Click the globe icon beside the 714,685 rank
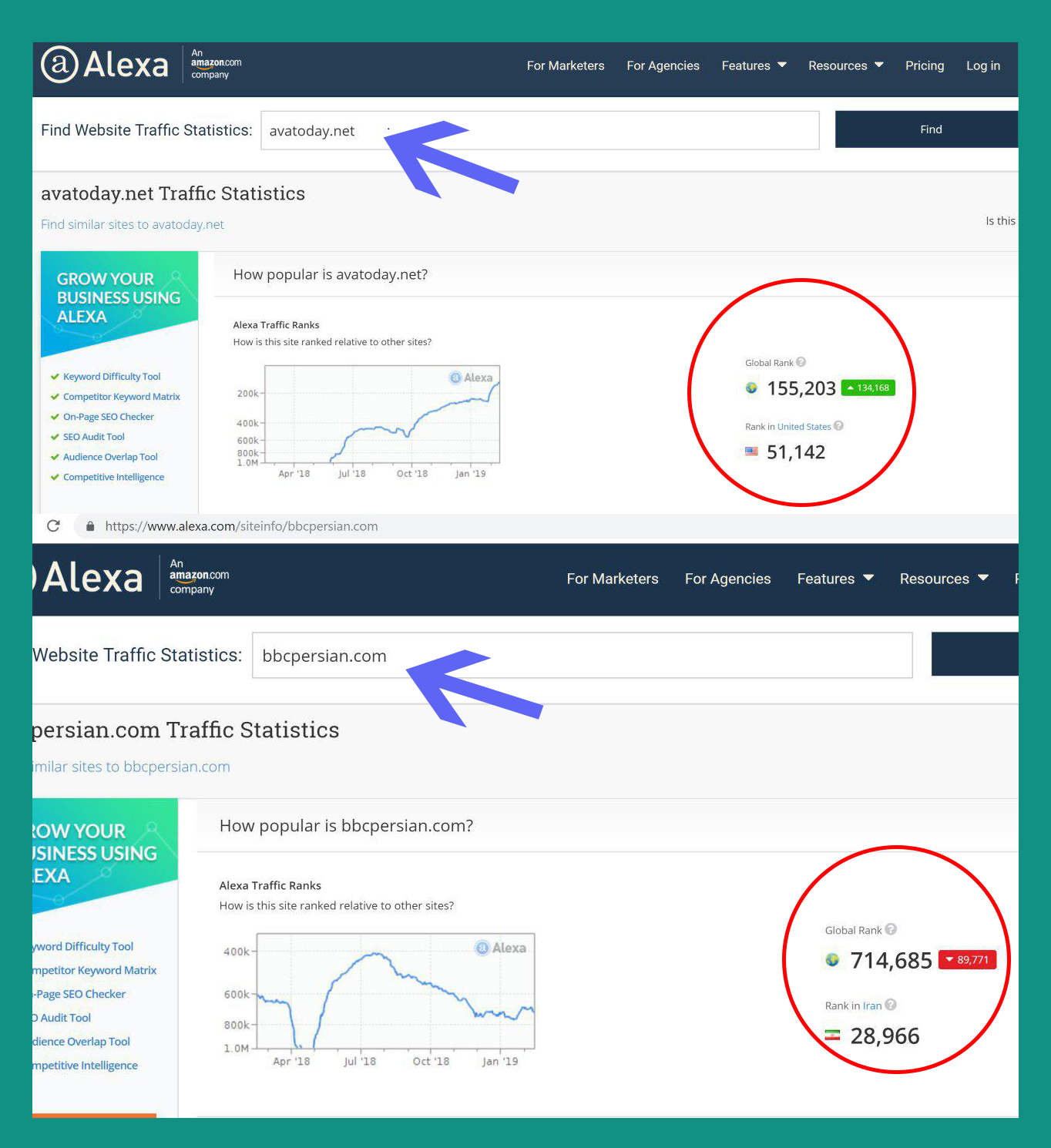Image resolution: width=1051 pixels, height=1148 pixels. pyautogui.click(x=832, y=960)
